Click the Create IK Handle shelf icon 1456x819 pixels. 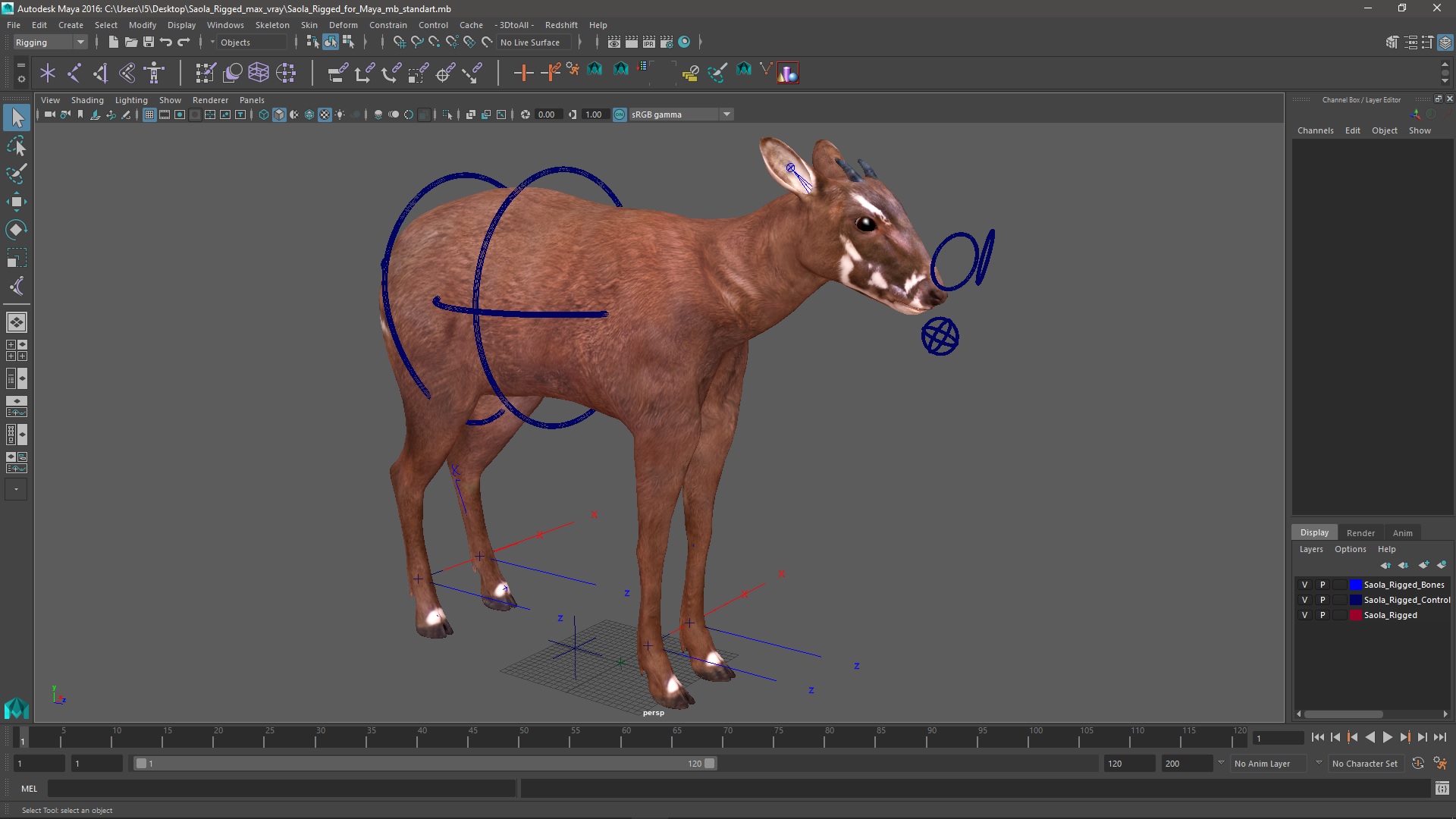tap(101, 73)
